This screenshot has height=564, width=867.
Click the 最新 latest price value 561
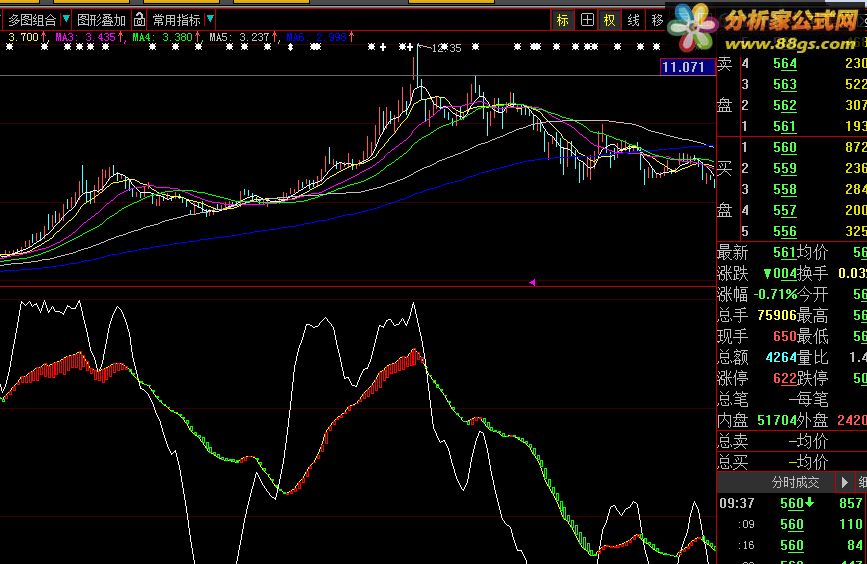point(785,253)
